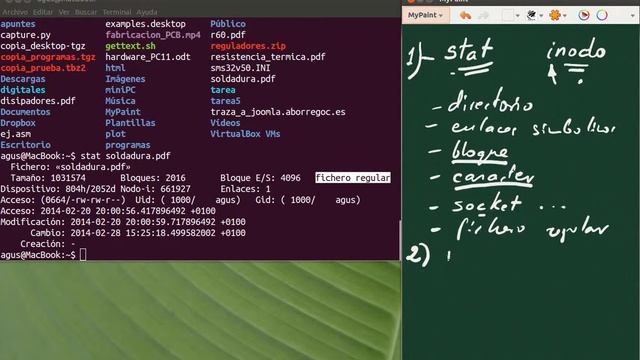640x360 pixels.
Task: Click 'copia_prueba.tbz2' in the listing
Action: pos(43,68)
